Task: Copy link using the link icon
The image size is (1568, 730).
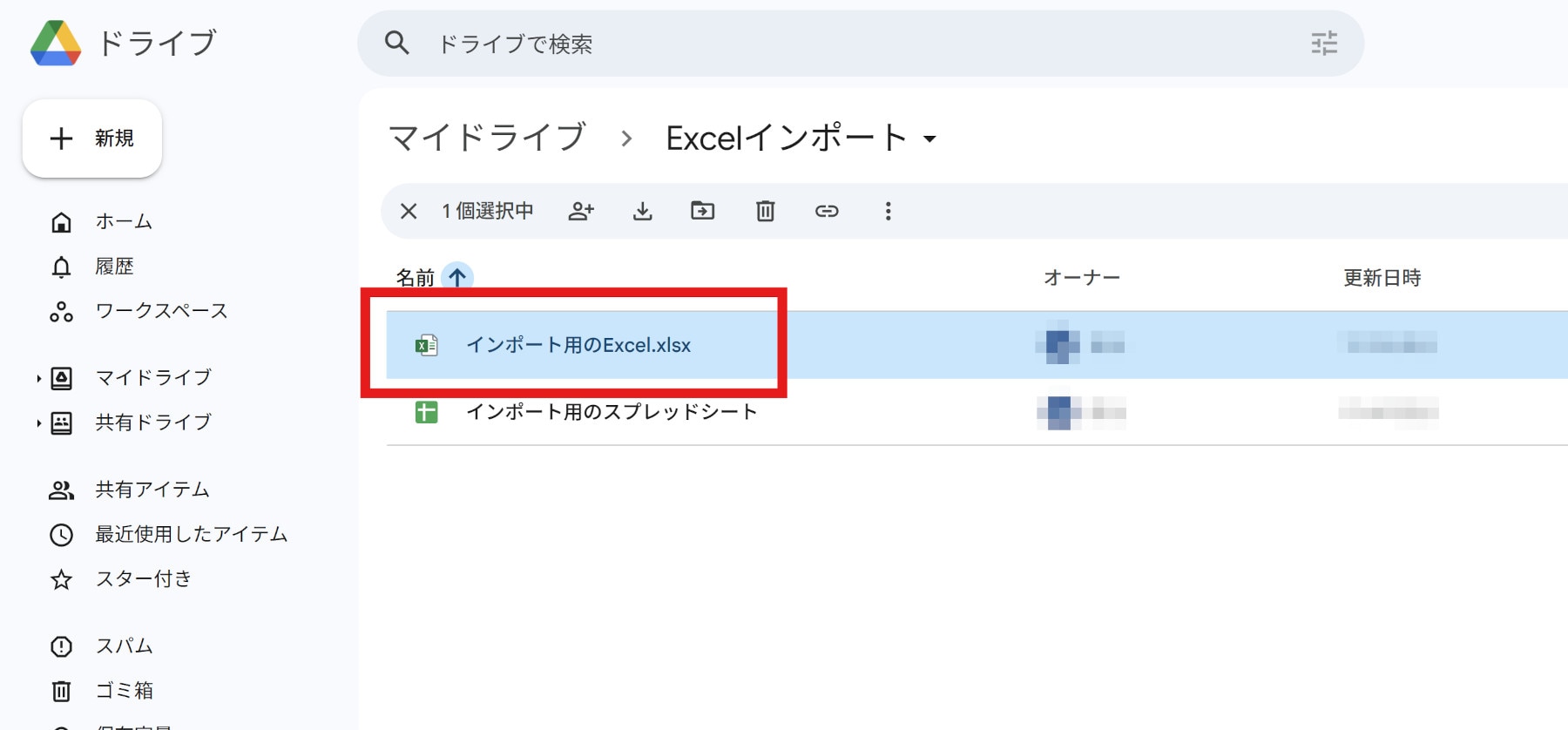Action: tap(826, 211)
